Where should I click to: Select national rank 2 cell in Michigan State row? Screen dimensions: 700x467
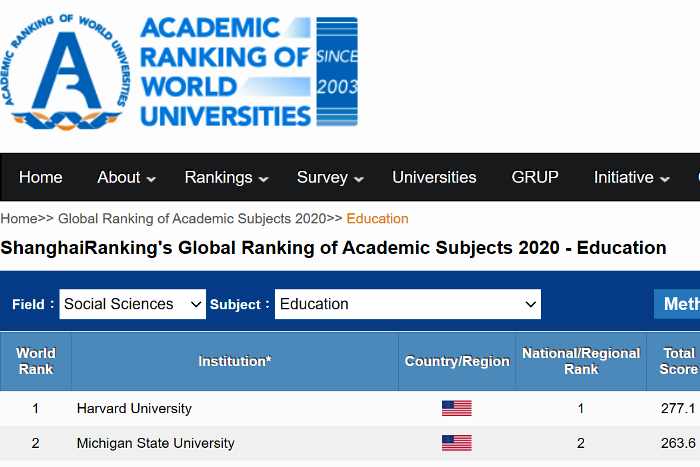coord(581,443)
